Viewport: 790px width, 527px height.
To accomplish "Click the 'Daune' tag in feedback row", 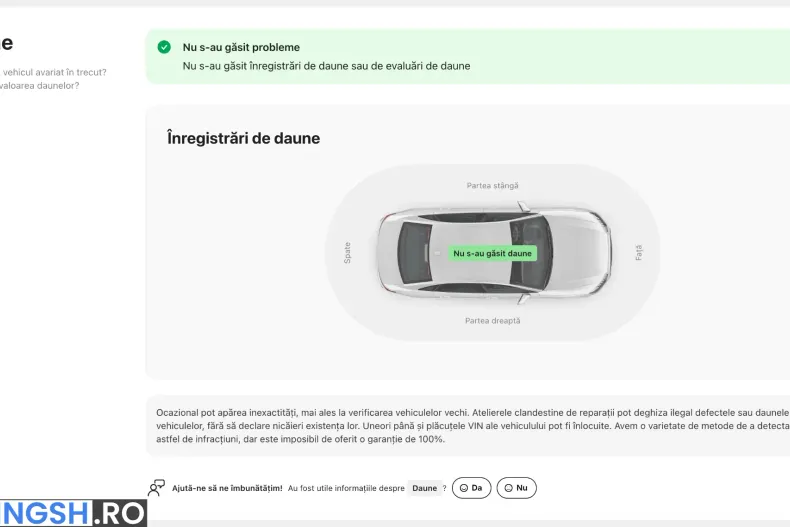I will pos(425,488).
